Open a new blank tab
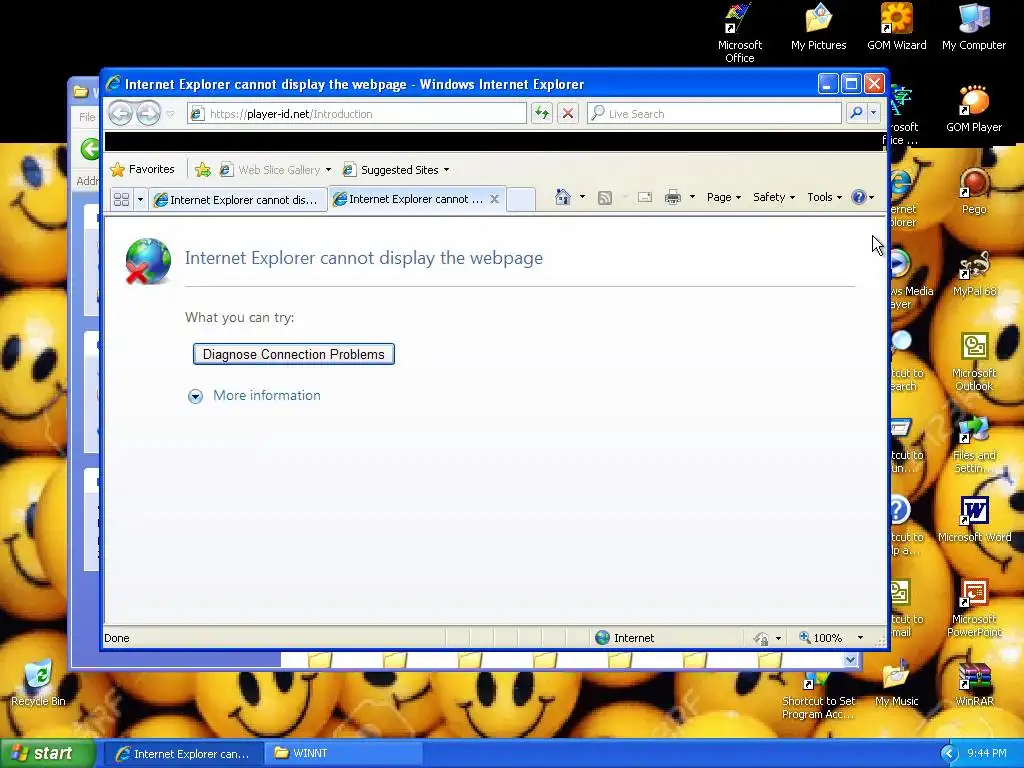 coord(521,199)
